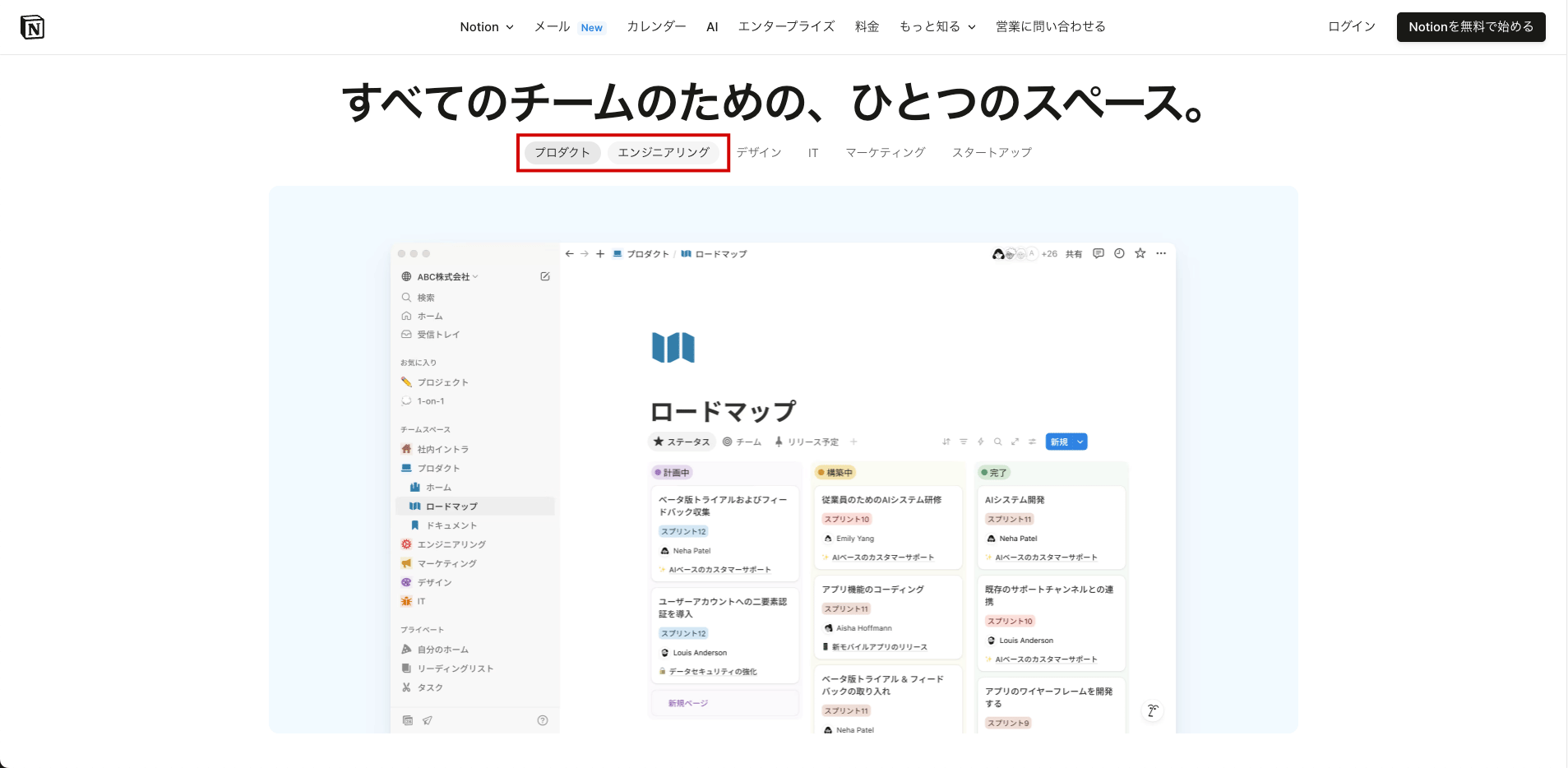Select the プロダクト team tab
The width and height of the screenshot is (1568, 768).
click(562, 153)
